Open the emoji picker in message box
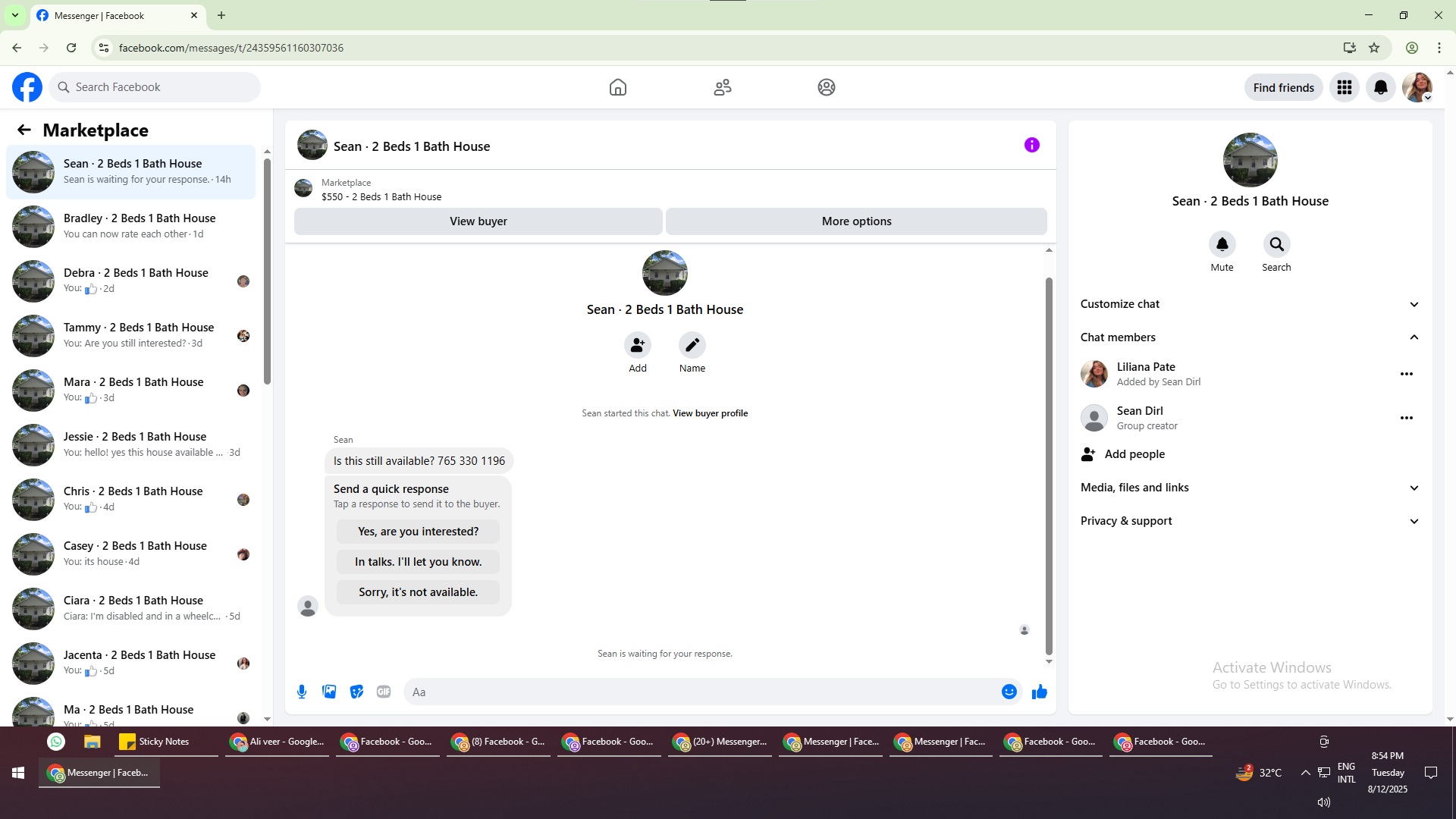1456x819 pixels. [1009, 692]
